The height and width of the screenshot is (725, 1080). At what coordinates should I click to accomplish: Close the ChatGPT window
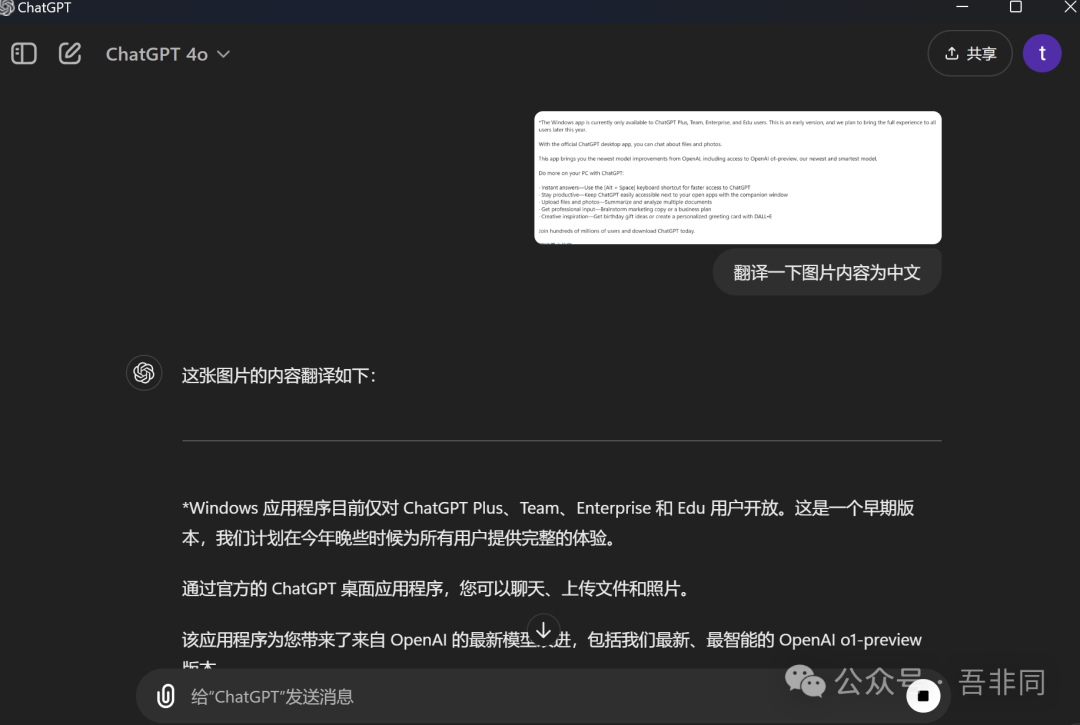click(1066, 7)
